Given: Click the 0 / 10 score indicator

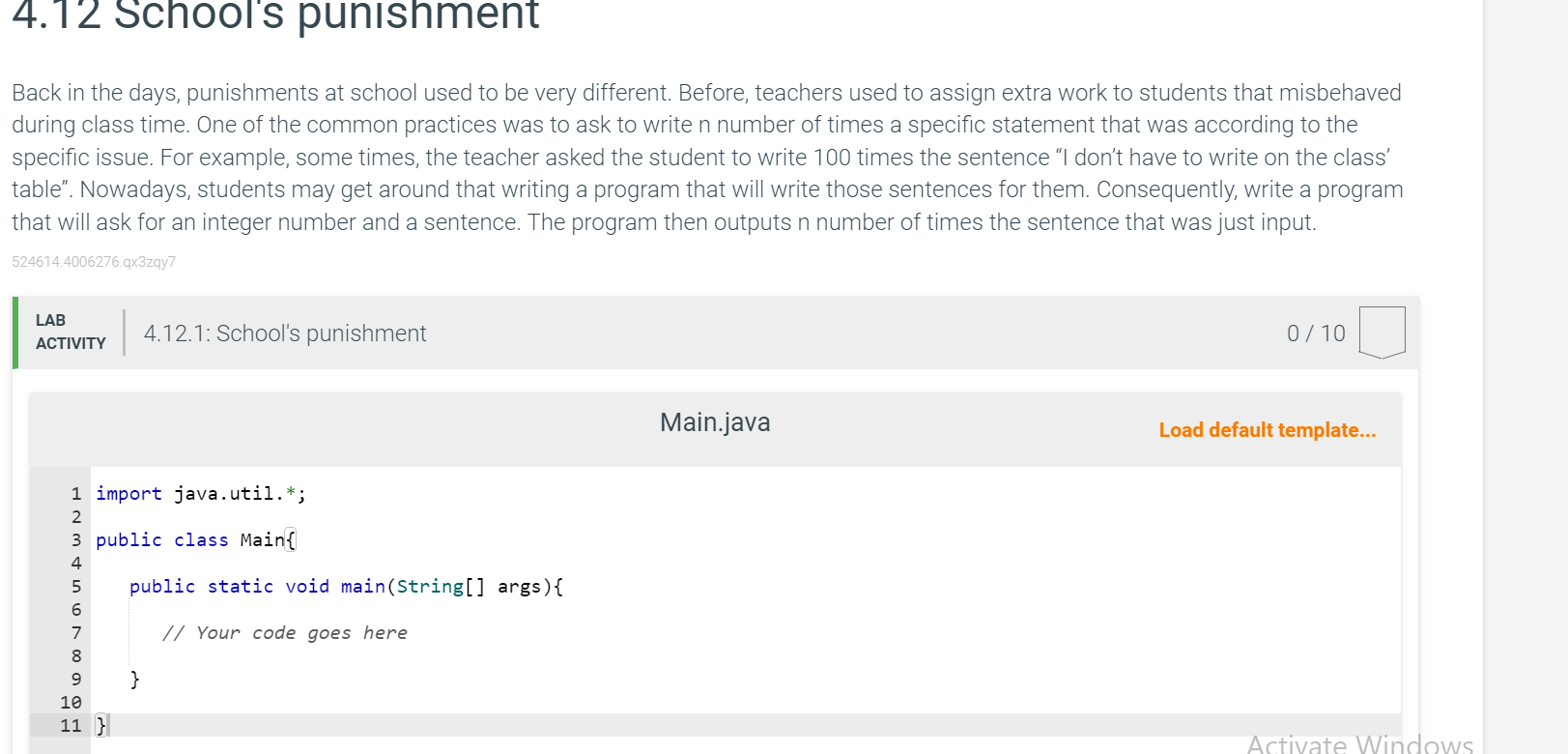Looking at the screenshot, I should click(x=1316, y=333).
